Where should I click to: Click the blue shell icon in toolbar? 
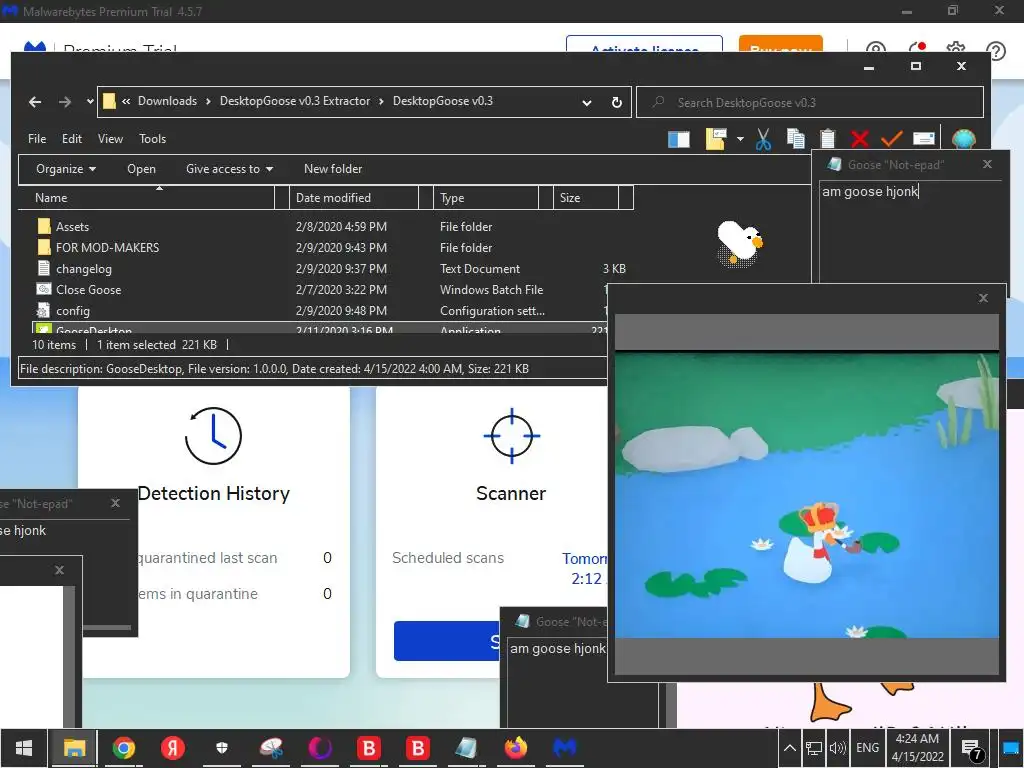tap(964, 138)
